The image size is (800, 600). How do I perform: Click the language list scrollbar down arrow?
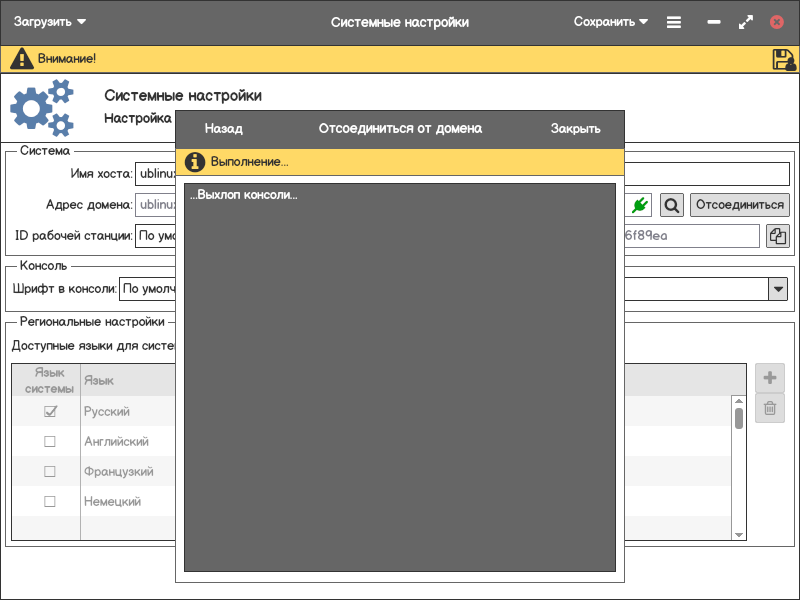(x=739, y=535)
